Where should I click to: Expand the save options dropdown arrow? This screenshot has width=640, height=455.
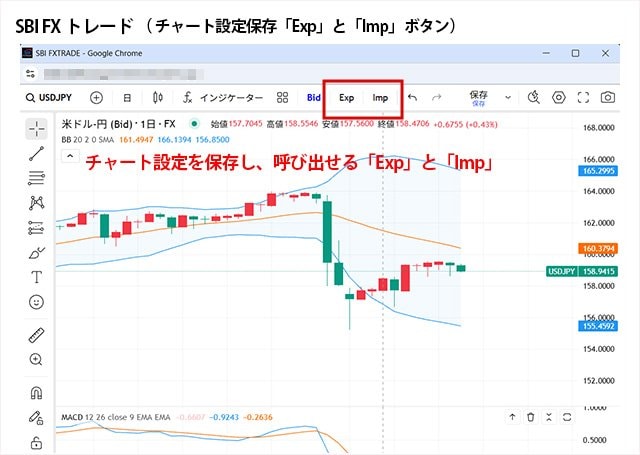[x=508, y=98]
